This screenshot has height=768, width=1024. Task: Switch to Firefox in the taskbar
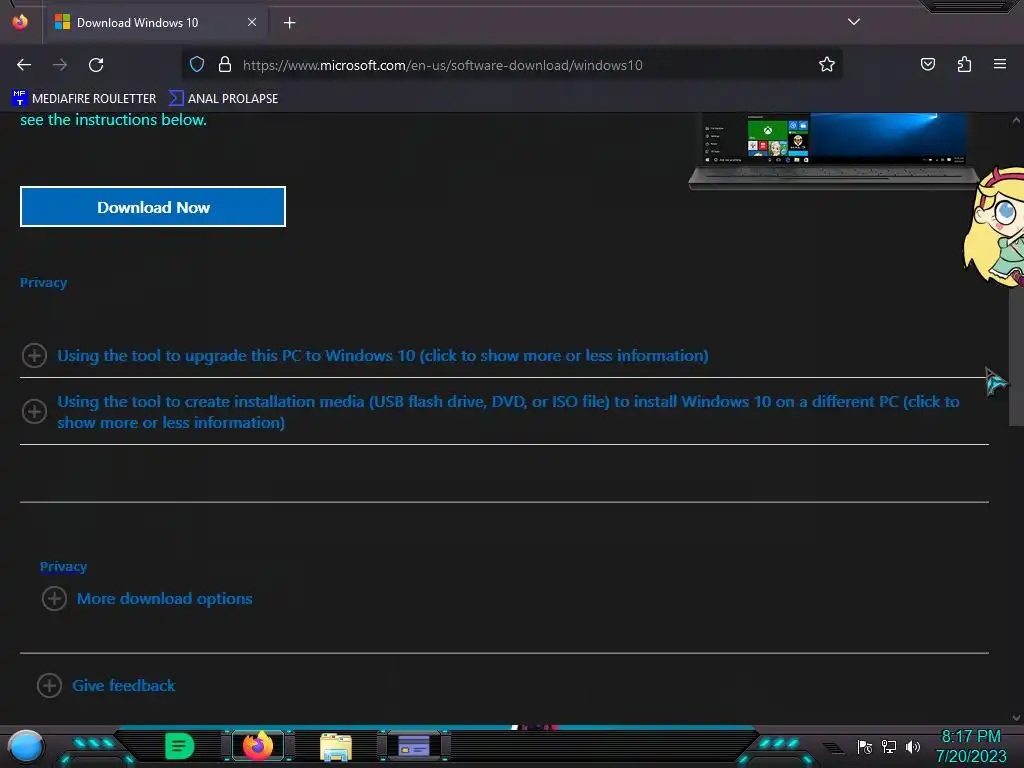[257, 746]
